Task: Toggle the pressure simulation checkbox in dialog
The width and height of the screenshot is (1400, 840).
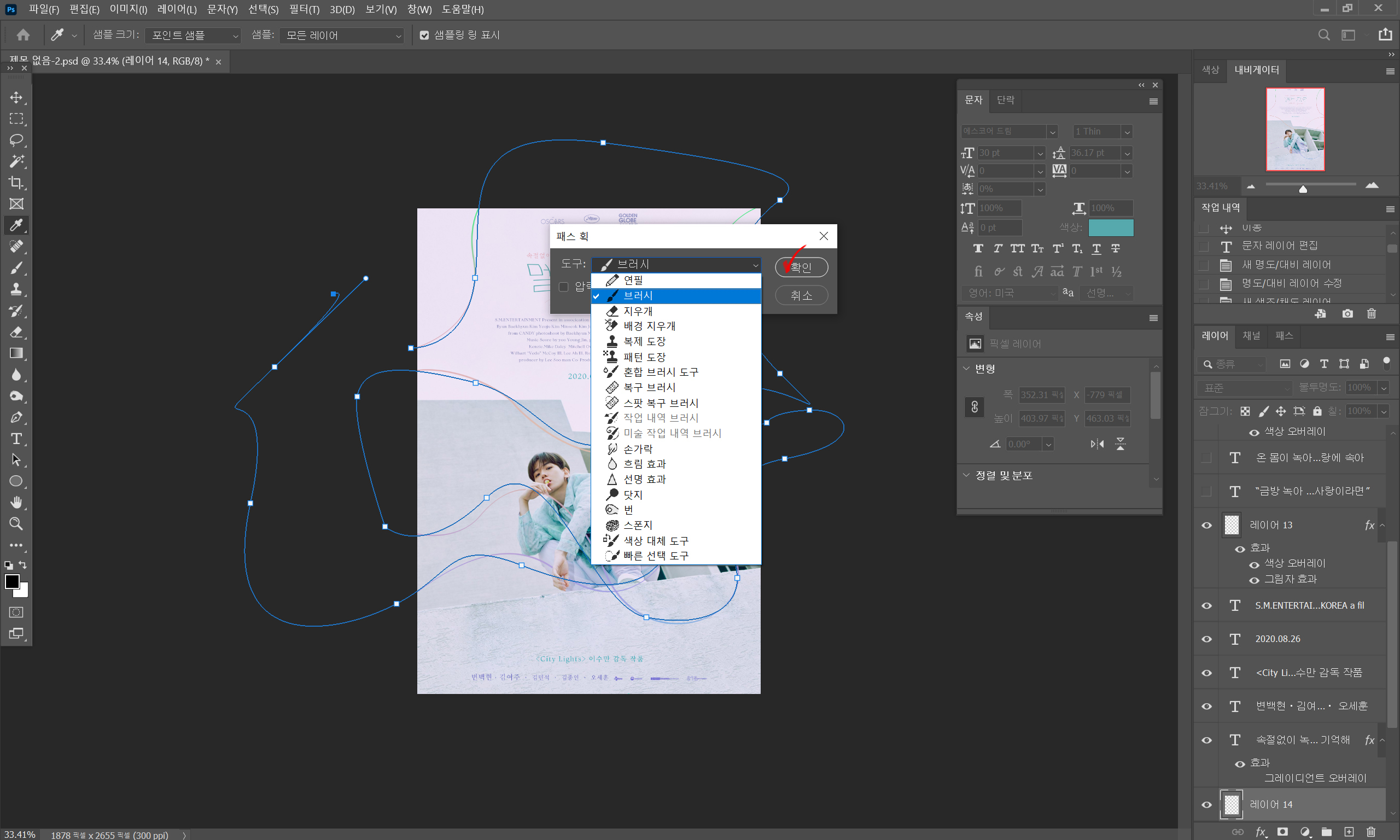Action: click(564, 287)
